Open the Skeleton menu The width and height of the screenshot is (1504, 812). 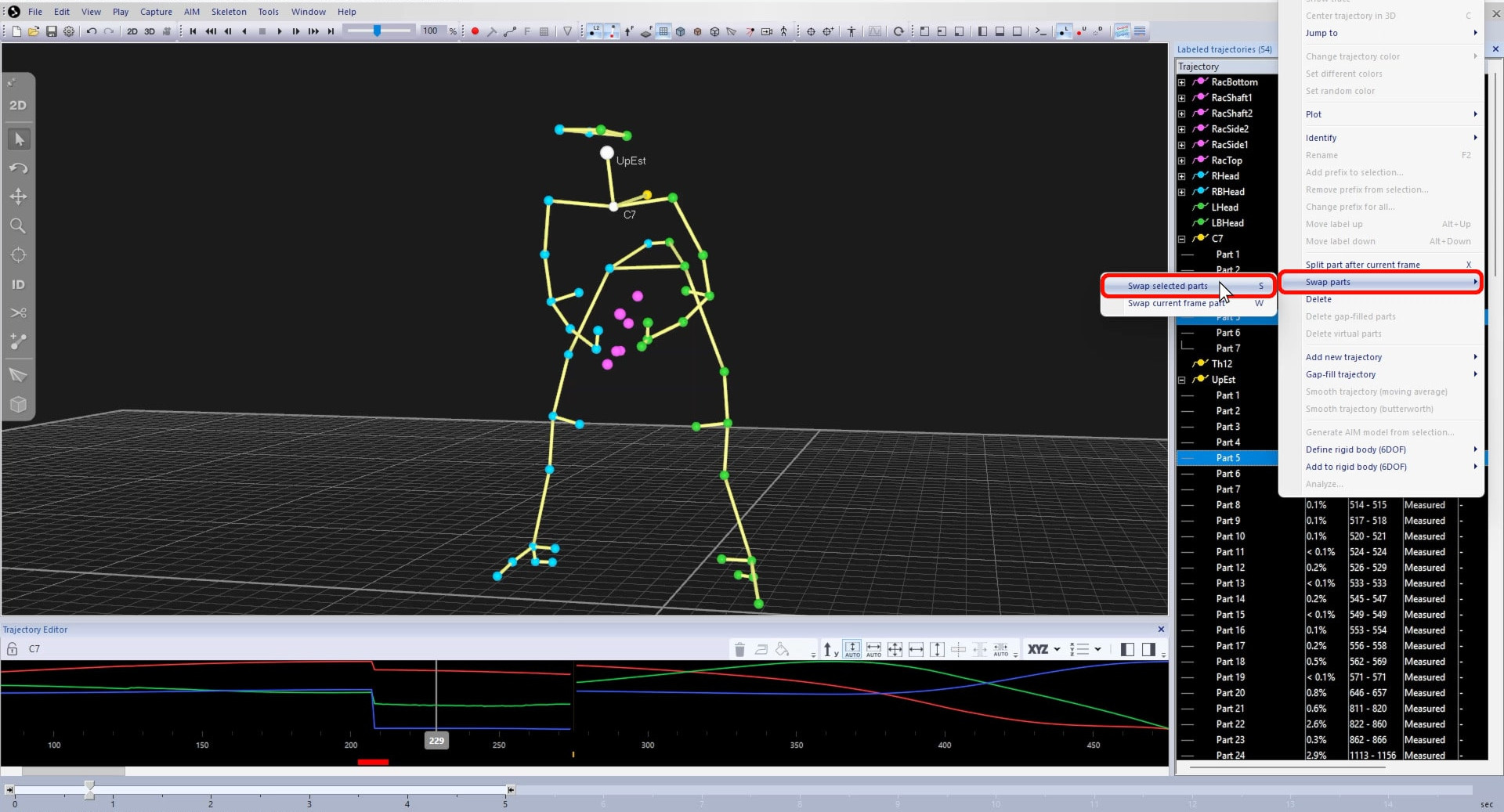229,12
